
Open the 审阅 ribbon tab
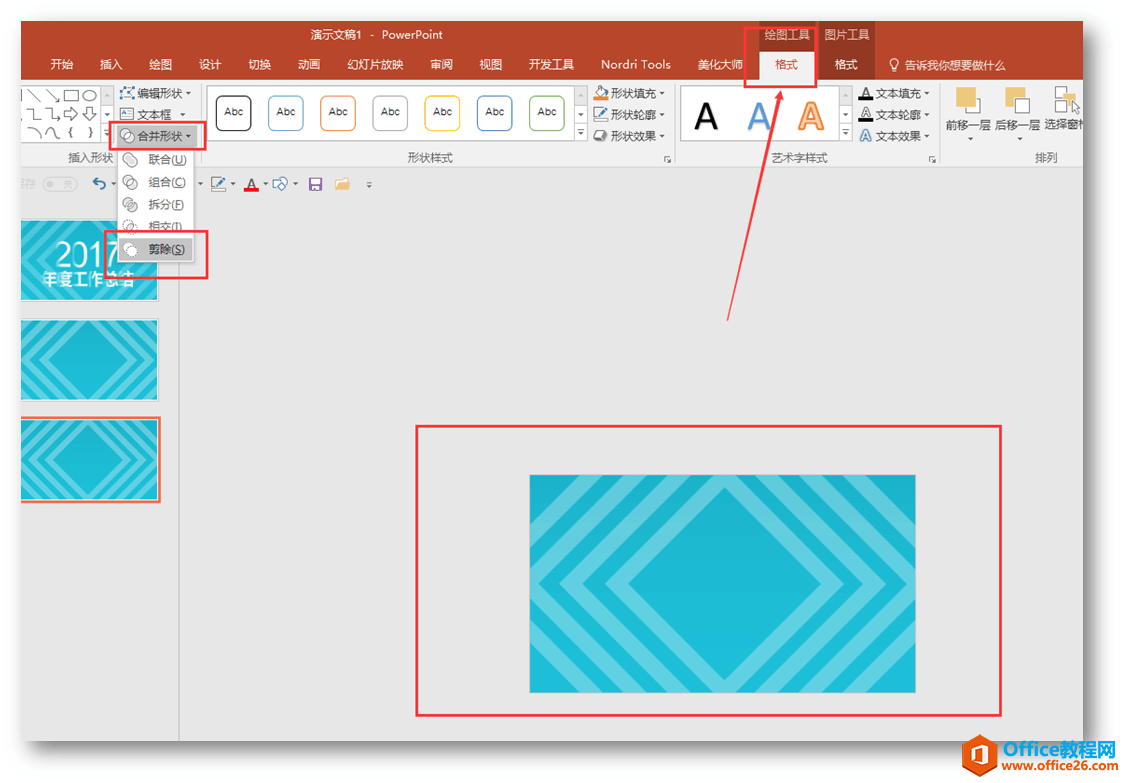pyautogui.click(x=441, y=65)
